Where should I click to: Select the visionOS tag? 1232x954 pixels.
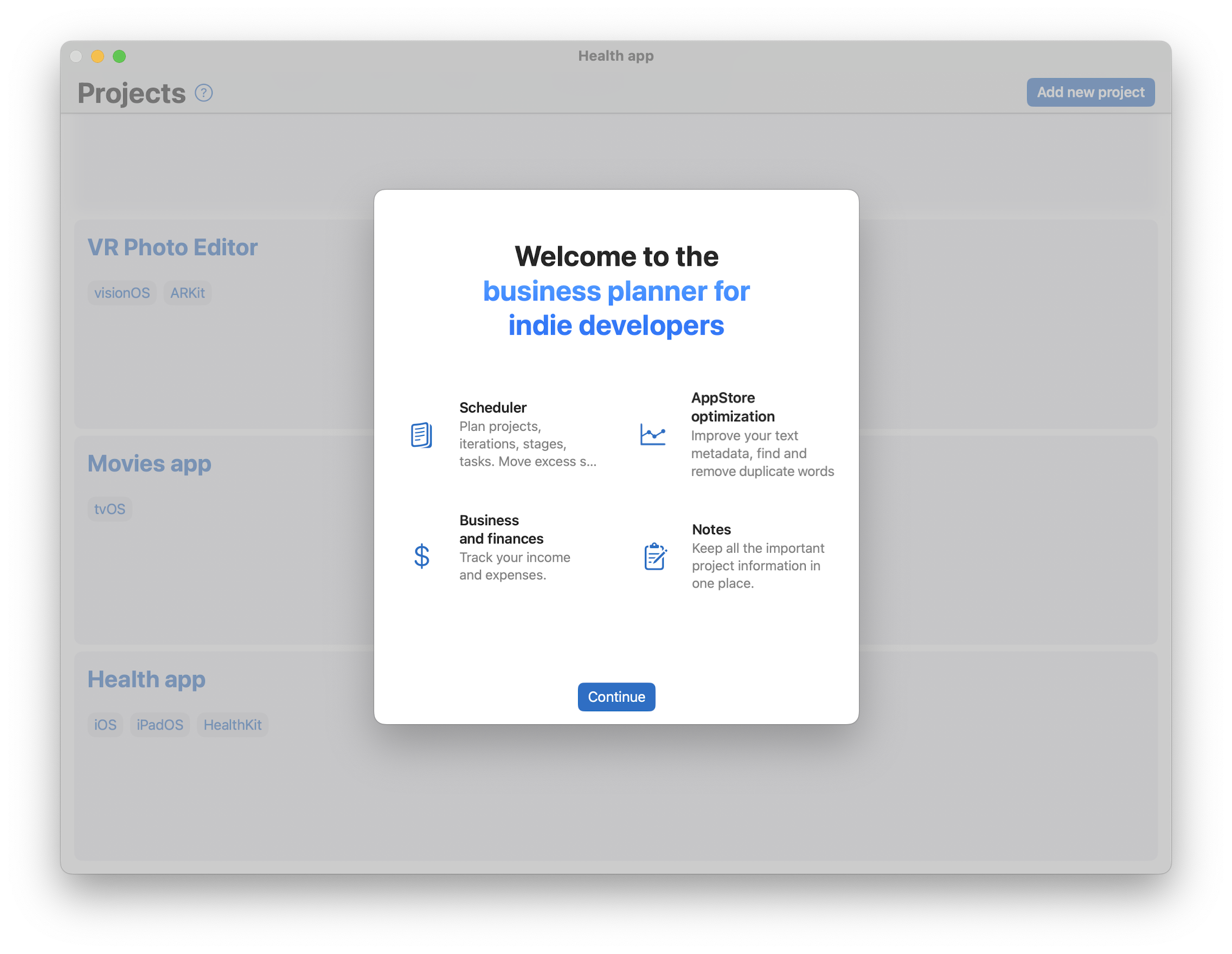pos(122,293)
